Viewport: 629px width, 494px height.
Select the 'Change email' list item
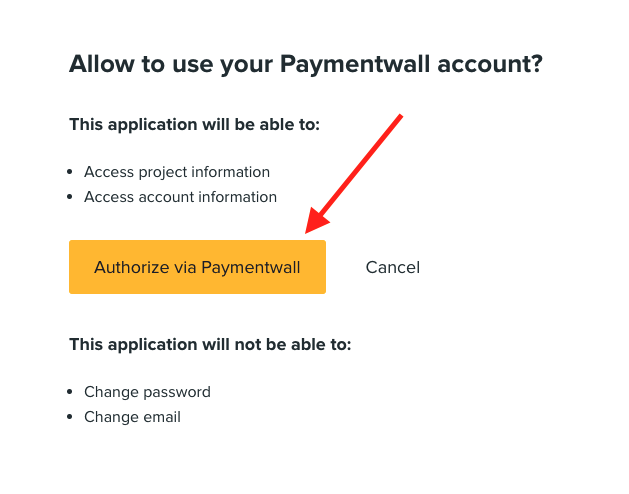132,417
